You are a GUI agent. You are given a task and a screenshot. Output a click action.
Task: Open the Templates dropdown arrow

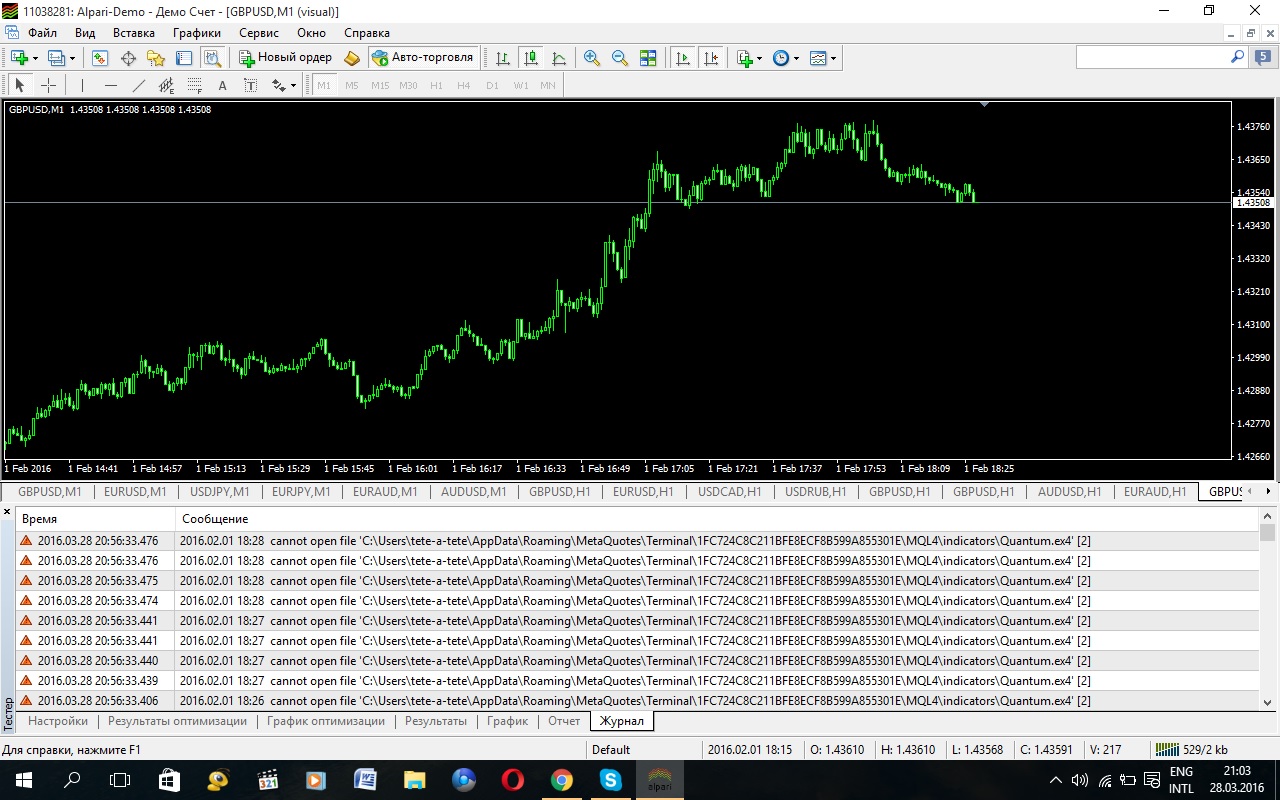click(833, 58)
